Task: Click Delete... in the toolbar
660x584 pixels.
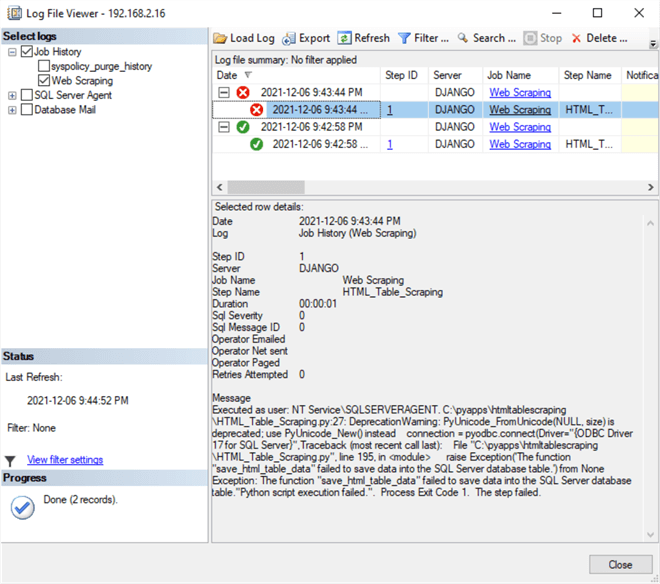Action: tap(607, 38)
